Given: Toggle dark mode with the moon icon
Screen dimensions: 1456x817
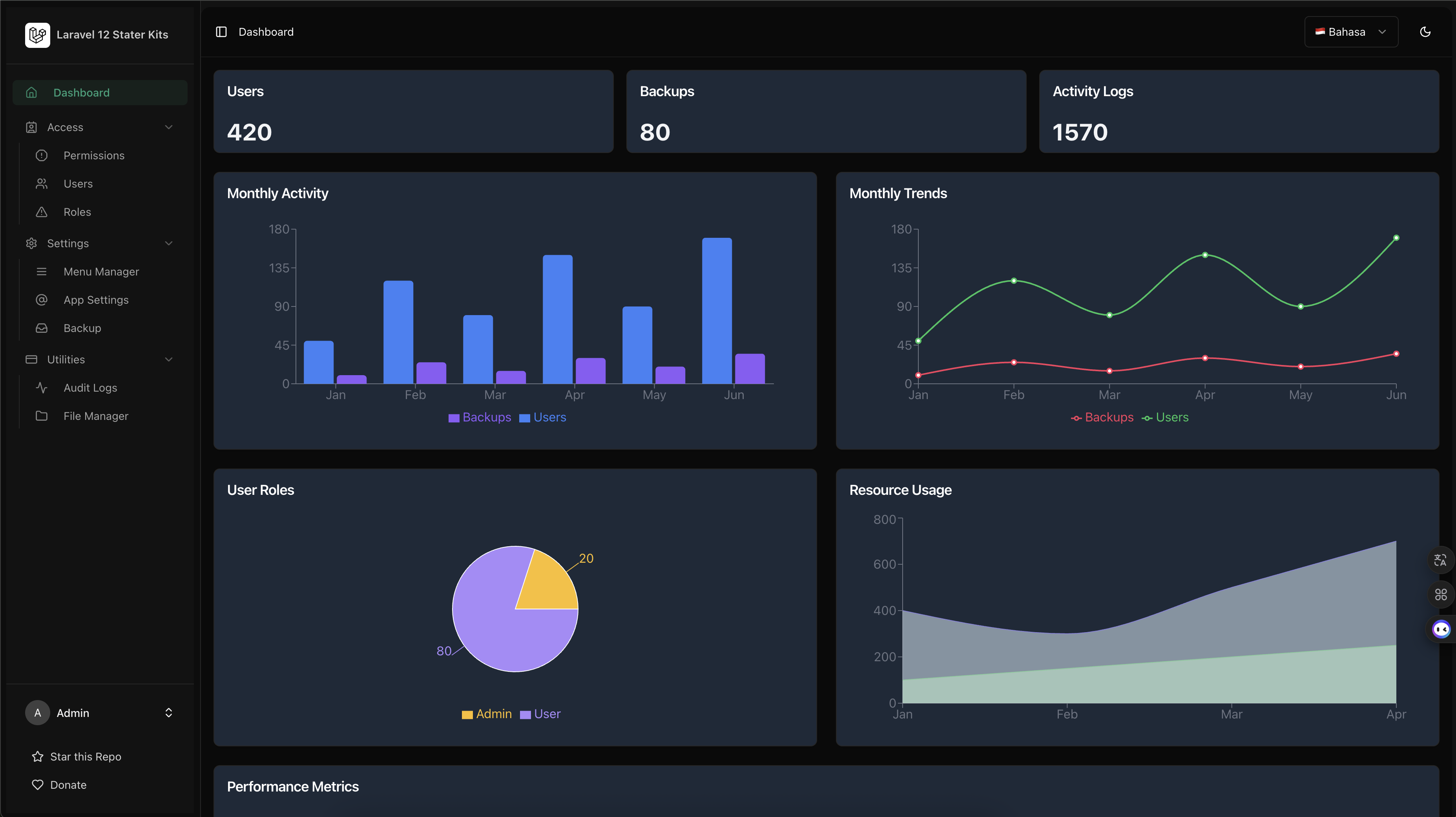Looking at the screenshot, I should 1425,32.
